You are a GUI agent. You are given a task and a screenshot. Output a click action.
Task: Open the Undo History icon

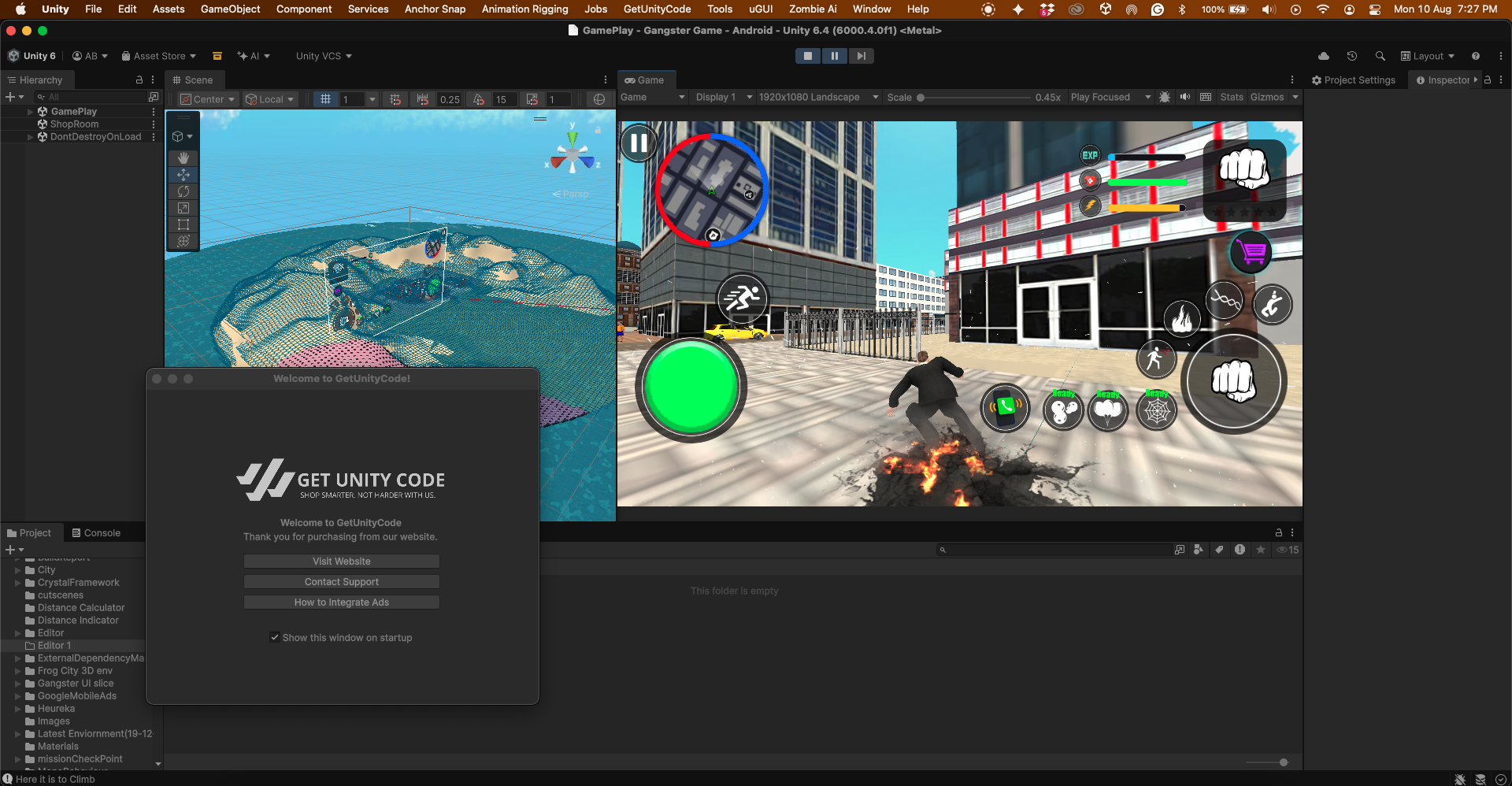[x=1352, y=56]
